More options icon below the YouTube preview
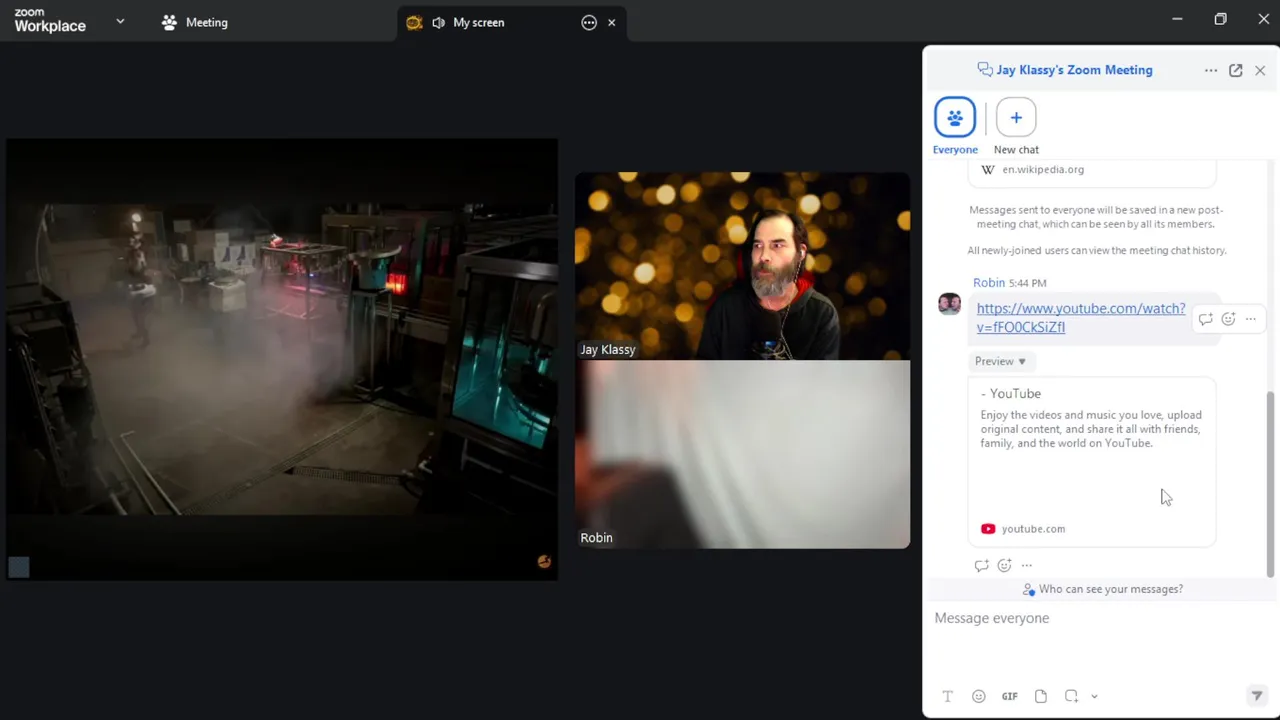This screenshot has height=720, width=1280. coord(1026,565)
